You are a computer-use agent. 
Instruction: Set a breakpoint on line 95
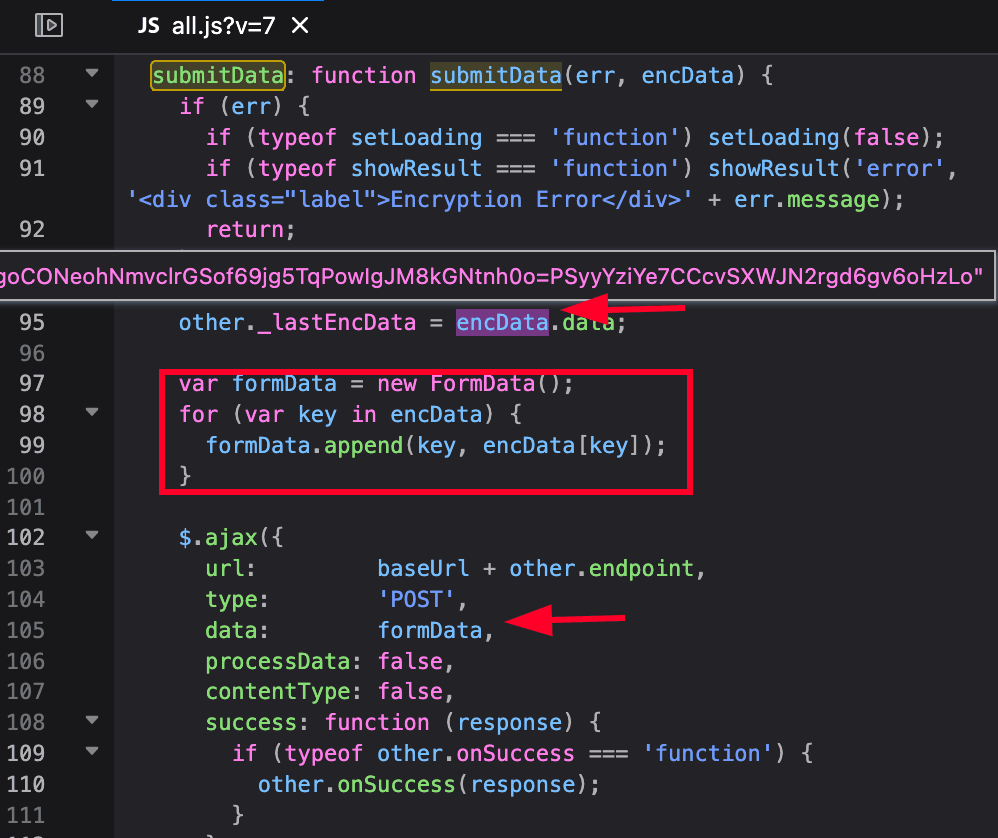coord(32,322)
